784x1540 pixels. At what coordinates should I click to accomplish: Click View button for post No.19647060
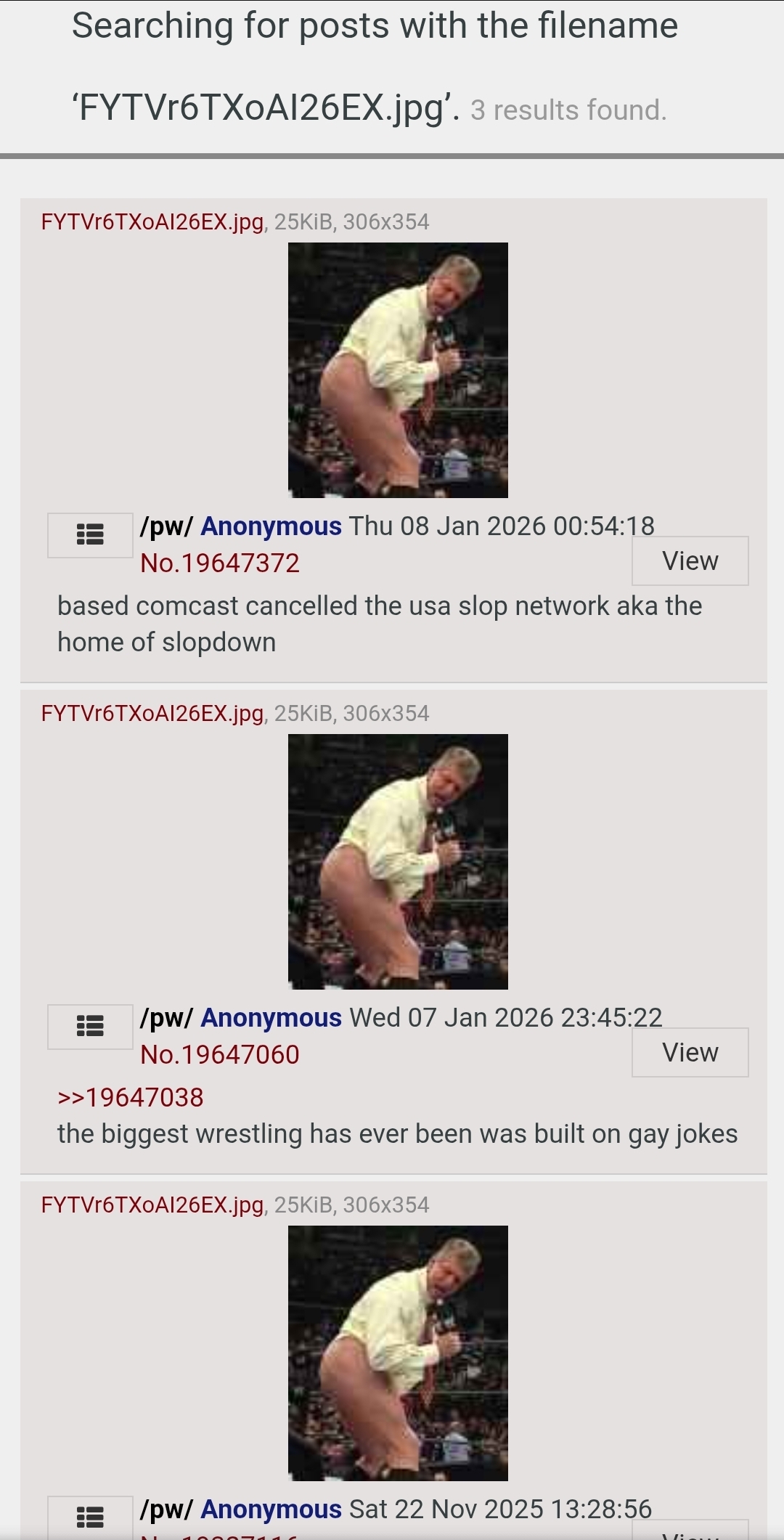click(x=690, y=1052)
